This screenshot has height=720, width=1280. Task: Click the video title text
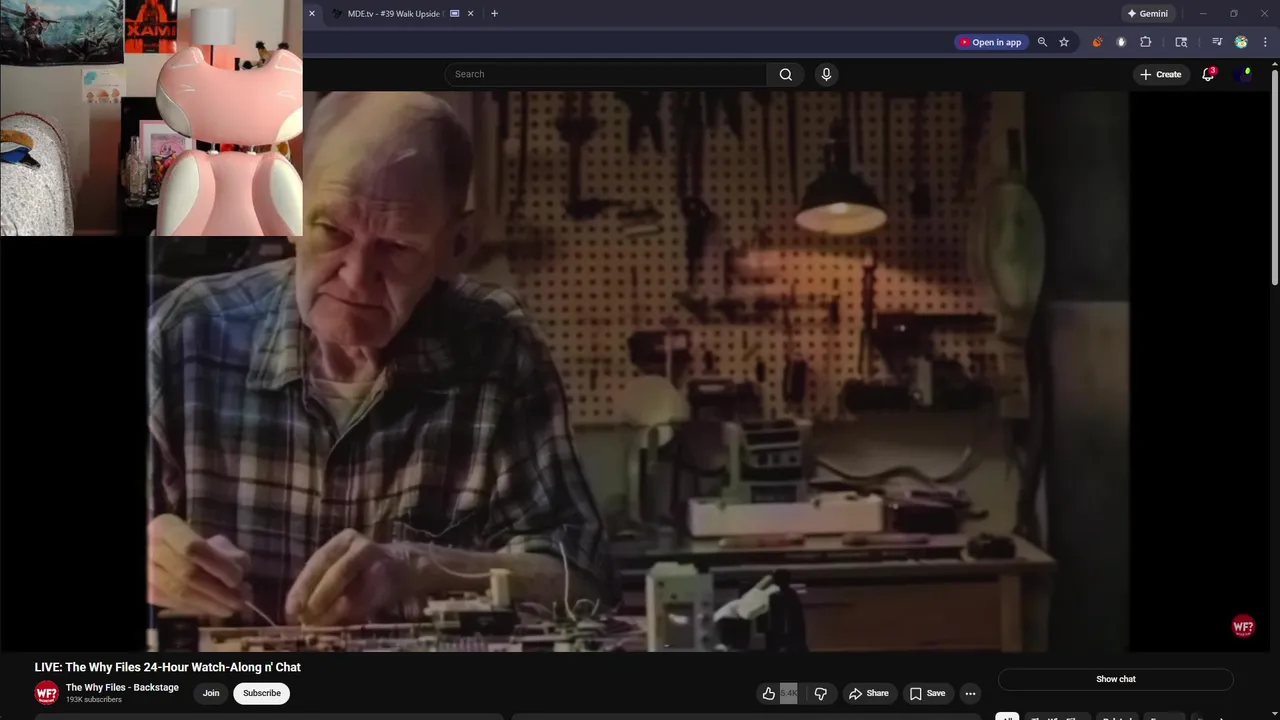point(168,667)
